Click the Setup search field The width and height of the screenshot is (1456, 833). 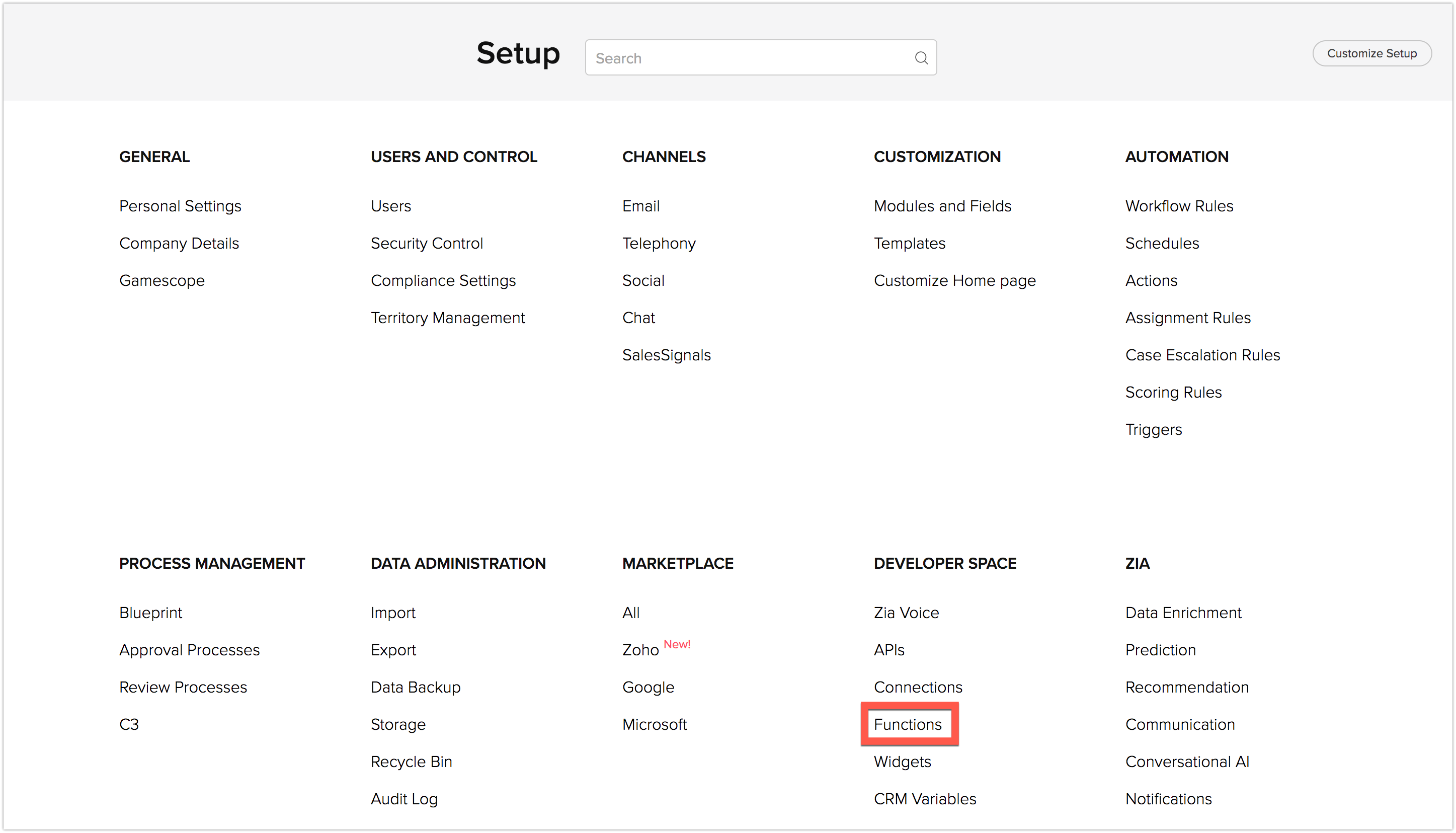click(x=749, y=58)
